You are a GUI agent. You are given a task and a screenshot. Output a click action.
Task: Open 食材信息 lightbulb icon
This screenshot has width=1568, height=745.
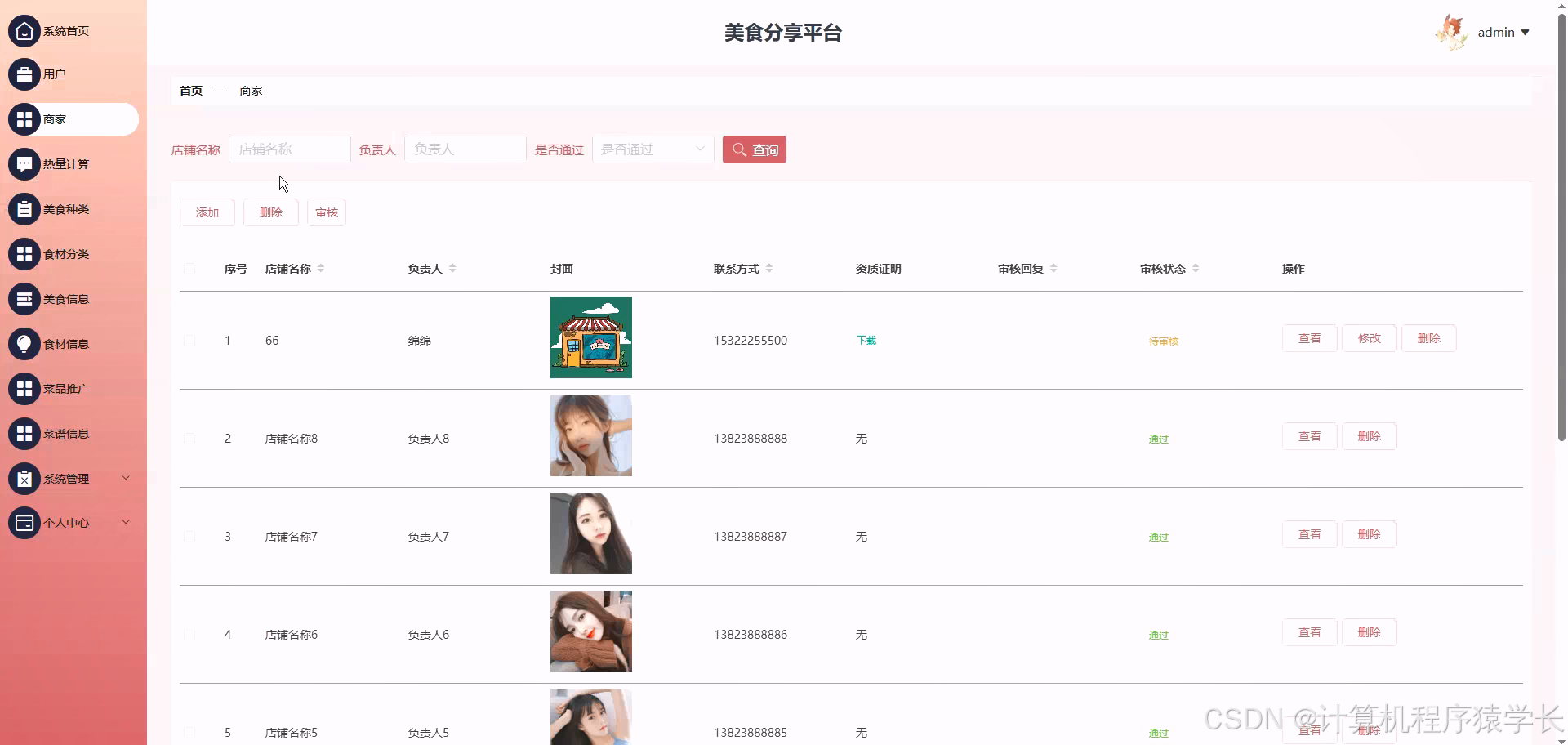(x=24, y=344)
